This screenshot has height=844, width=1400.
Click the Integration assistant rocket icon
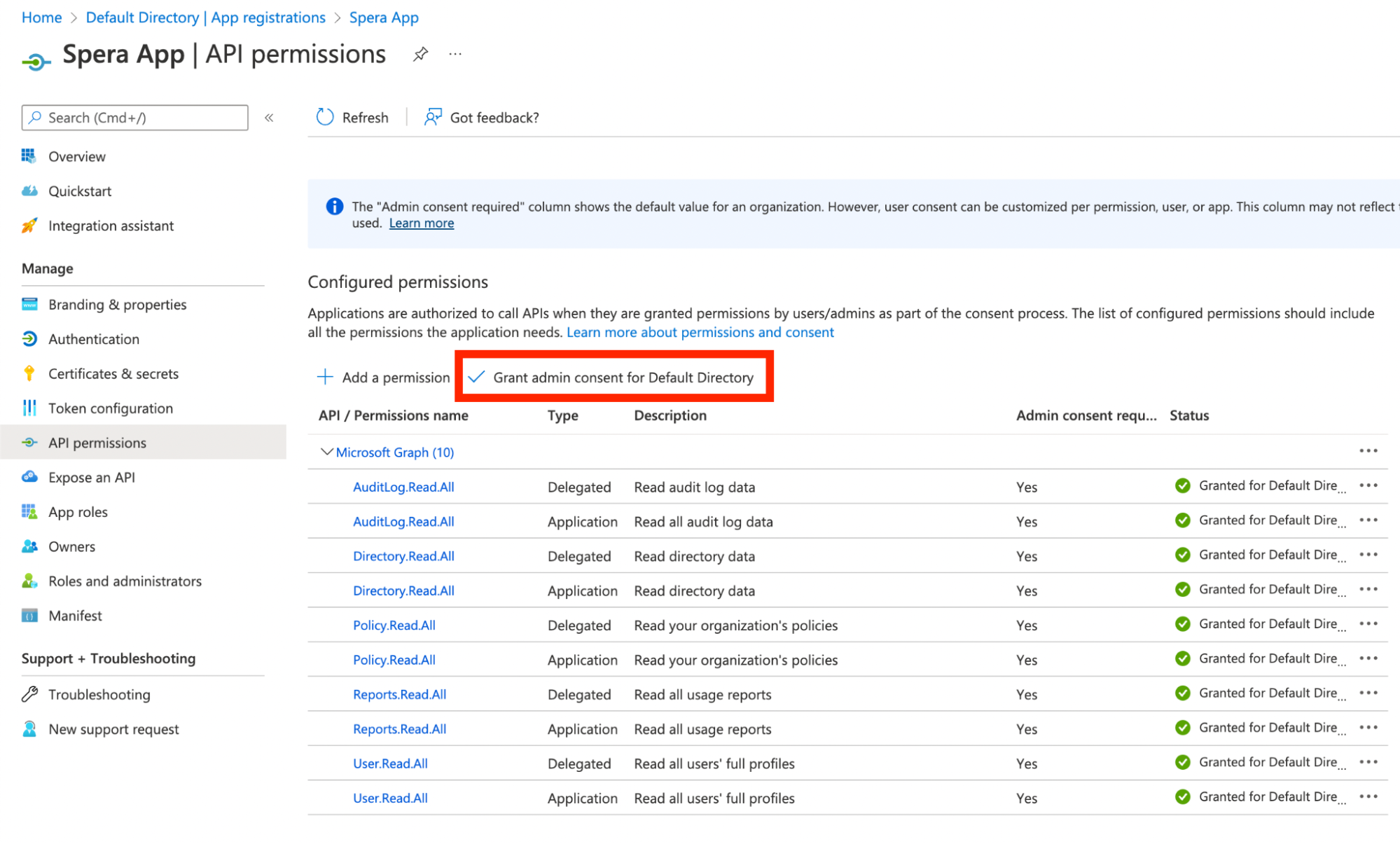point(29,226)
